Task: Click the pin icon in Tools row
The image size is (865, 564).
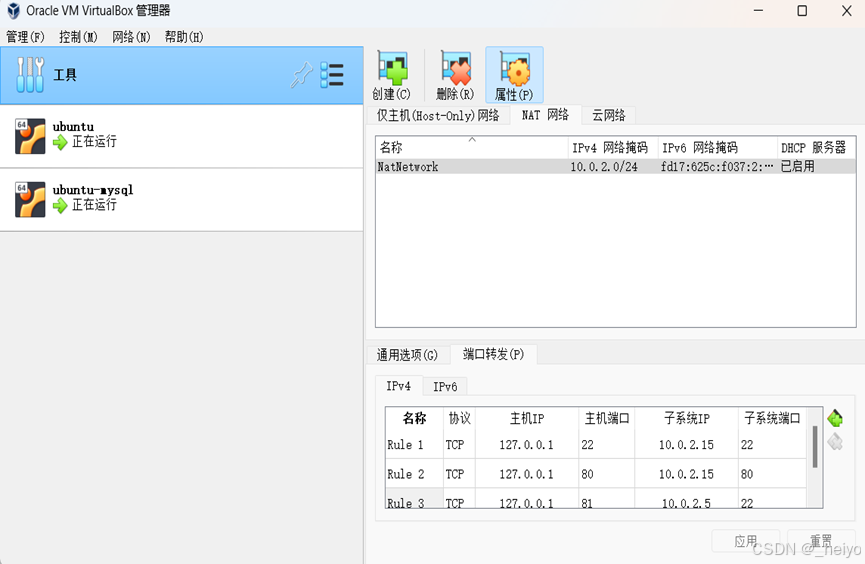Action: point(301,75)
